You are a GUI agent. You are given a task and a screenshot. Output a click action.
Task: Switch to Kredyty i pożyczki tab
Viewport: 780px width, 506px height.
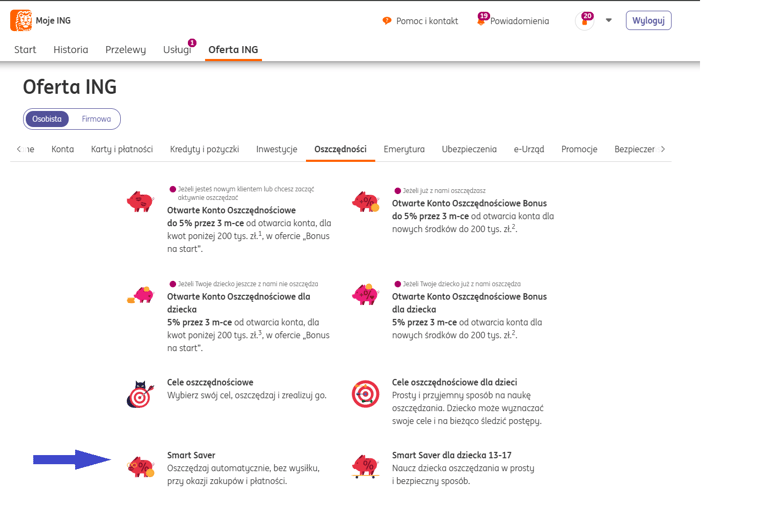coord(204,149)
